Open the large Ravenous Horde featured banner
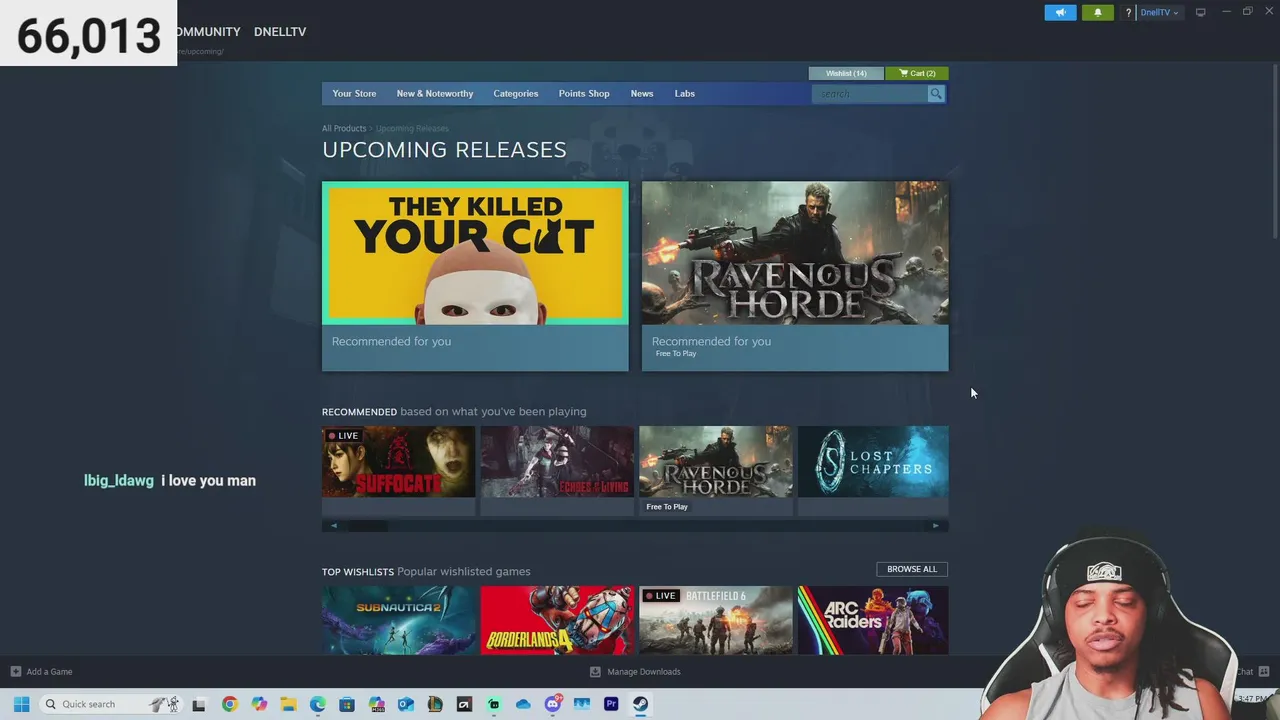Screen dimensions: 1280x720 pyautogui.click(x=795, y=276)
